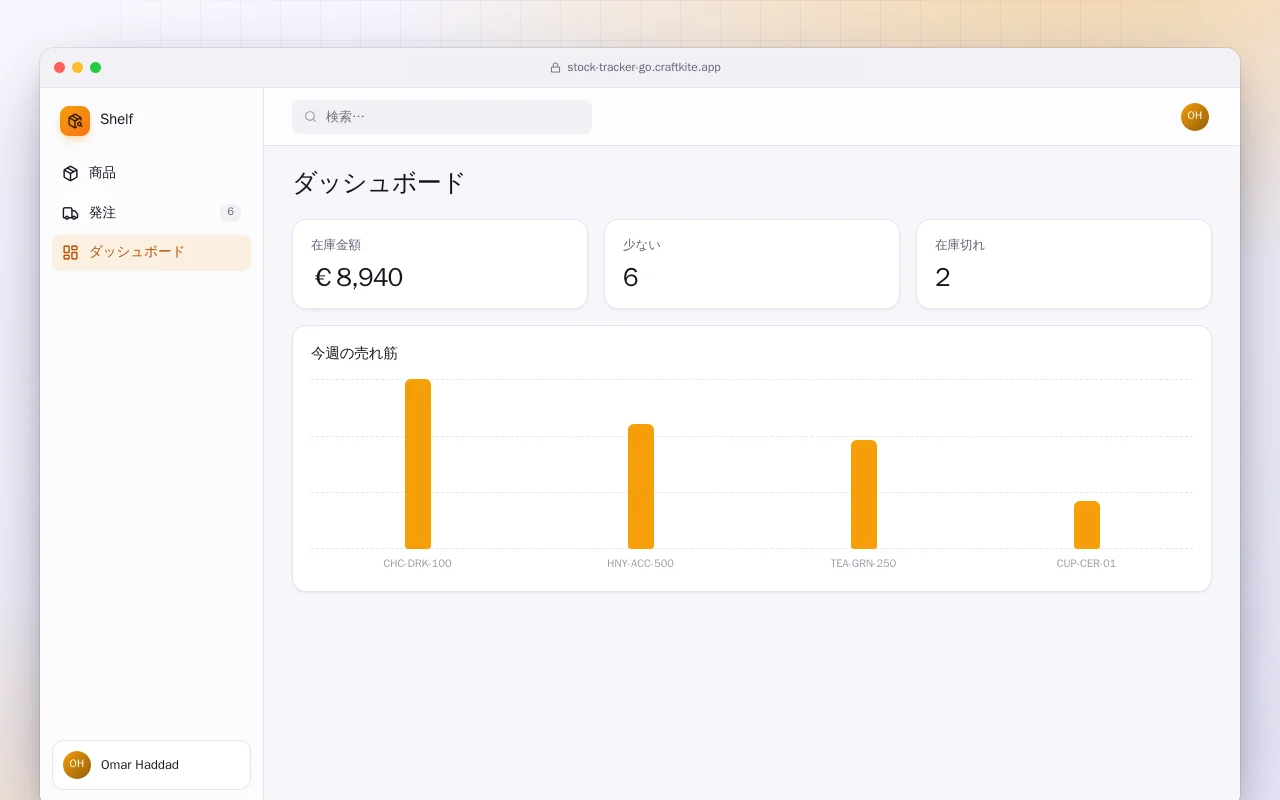1280x800 pixels.
Task: Click the ダッシュボード grid icon
Action: click(70, 253)
